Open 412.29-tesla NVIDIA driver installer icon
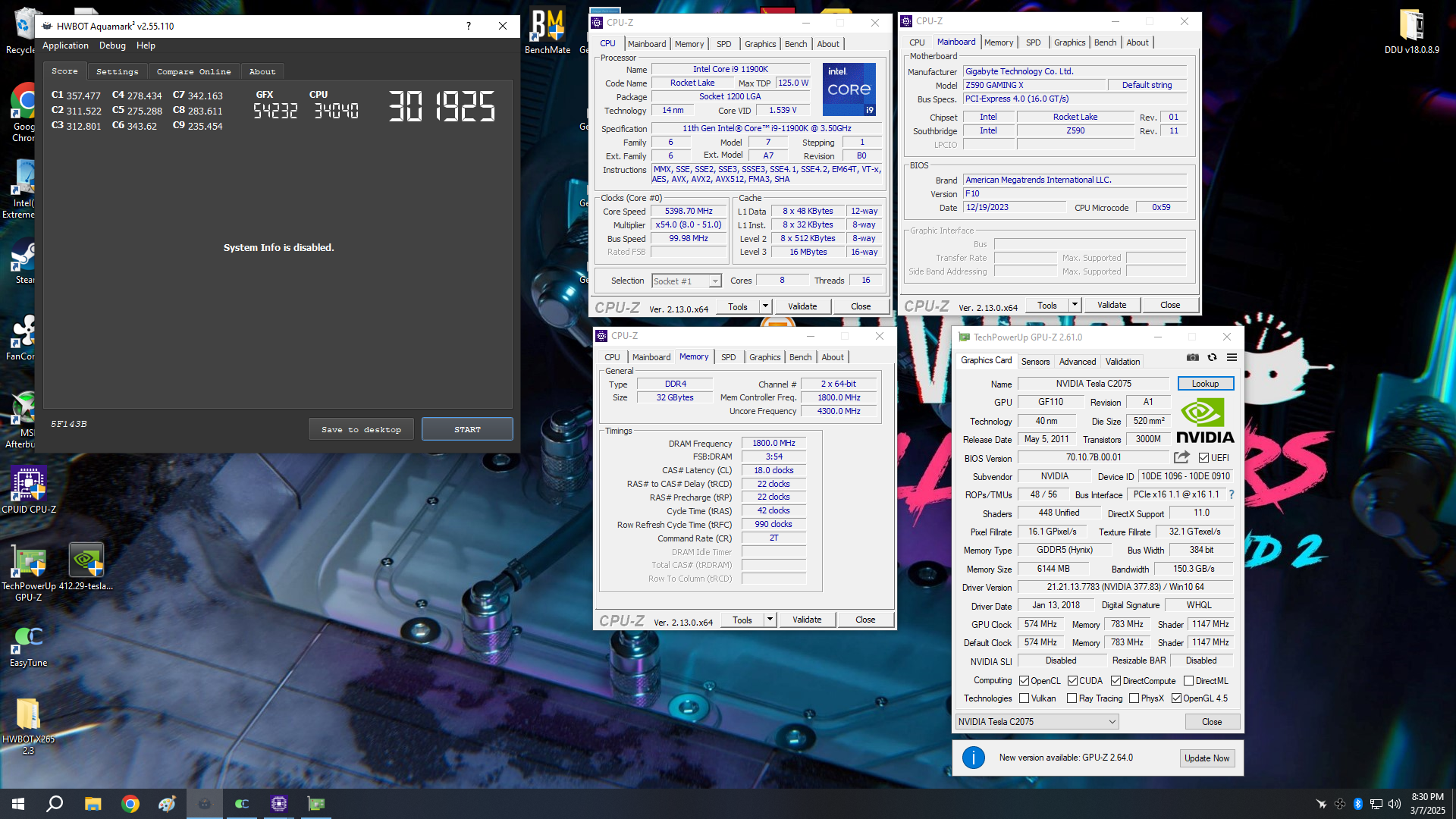1456x819 pixels. [x=86, y=567]
